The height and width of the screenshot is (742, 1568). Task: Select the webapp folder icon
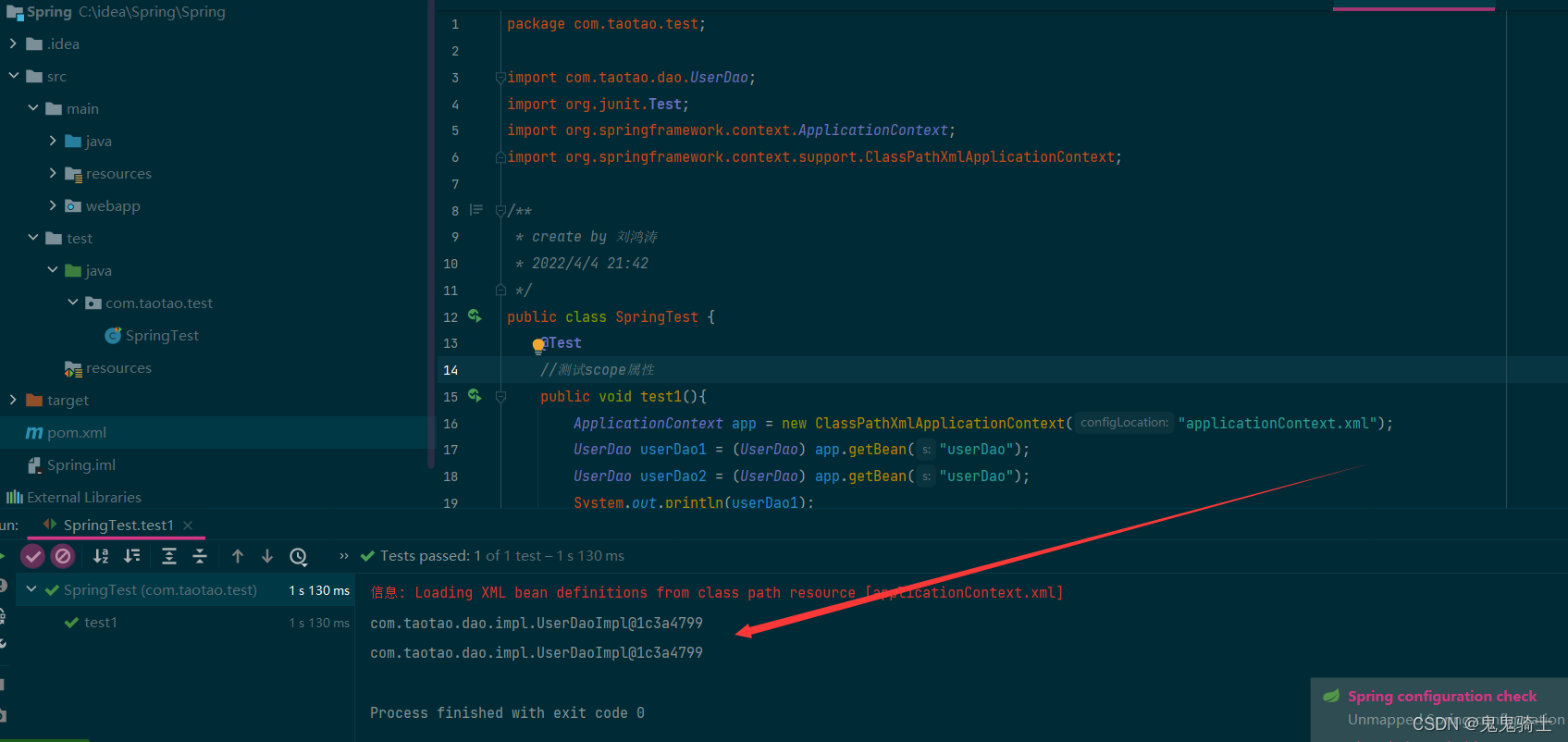(73, 205)
